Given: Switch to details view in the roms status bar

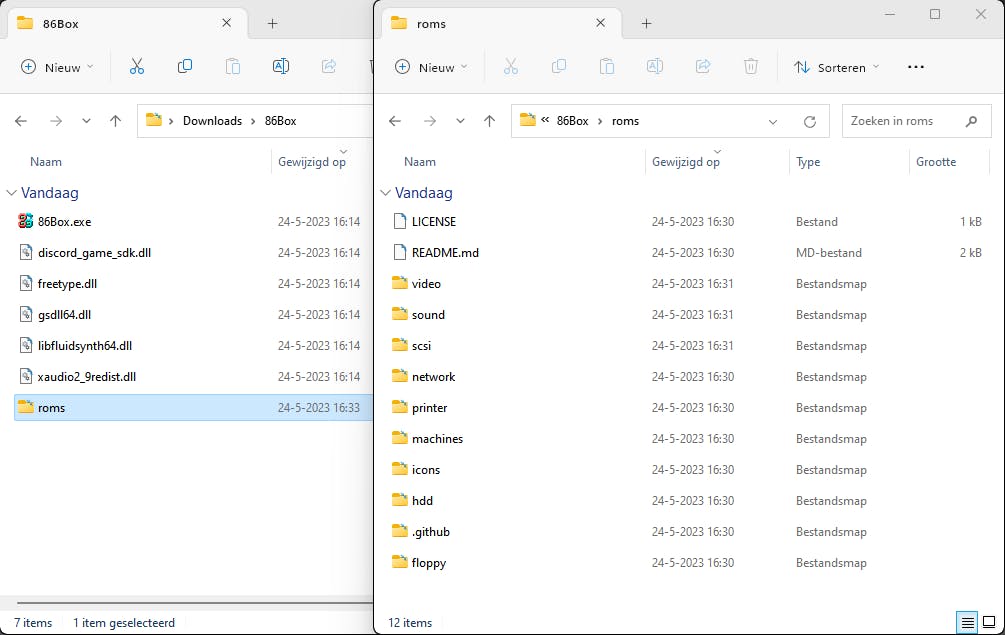Looking at the screenshot, I should 967,622.
